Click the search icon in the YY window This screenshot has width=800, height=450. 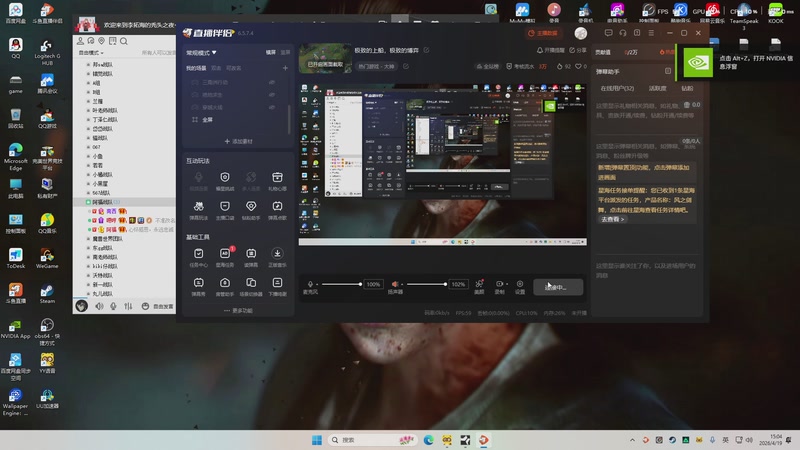[x=124, y=41]
